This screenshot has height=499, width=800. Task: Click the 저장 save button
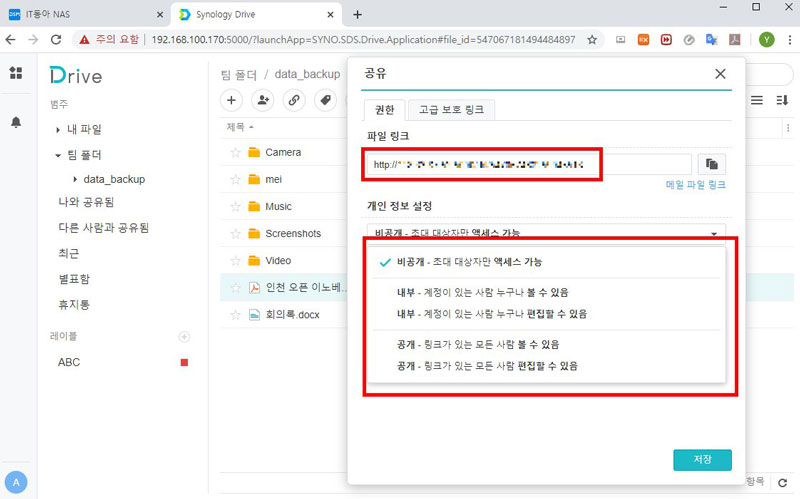click(702, 459)
